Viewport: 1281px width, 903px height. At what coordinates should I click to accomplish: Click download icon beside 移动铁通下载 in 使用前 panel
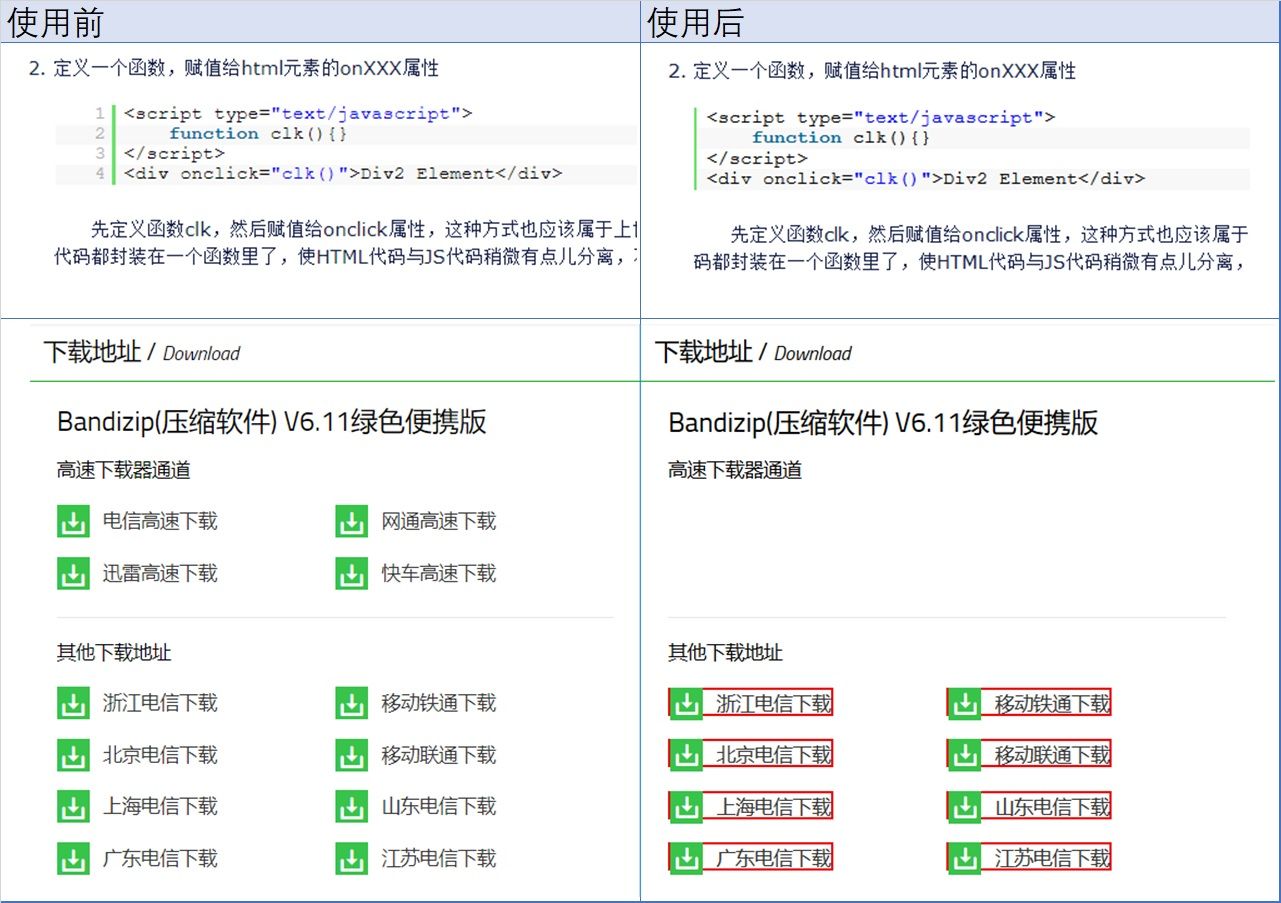coord(351,704)
